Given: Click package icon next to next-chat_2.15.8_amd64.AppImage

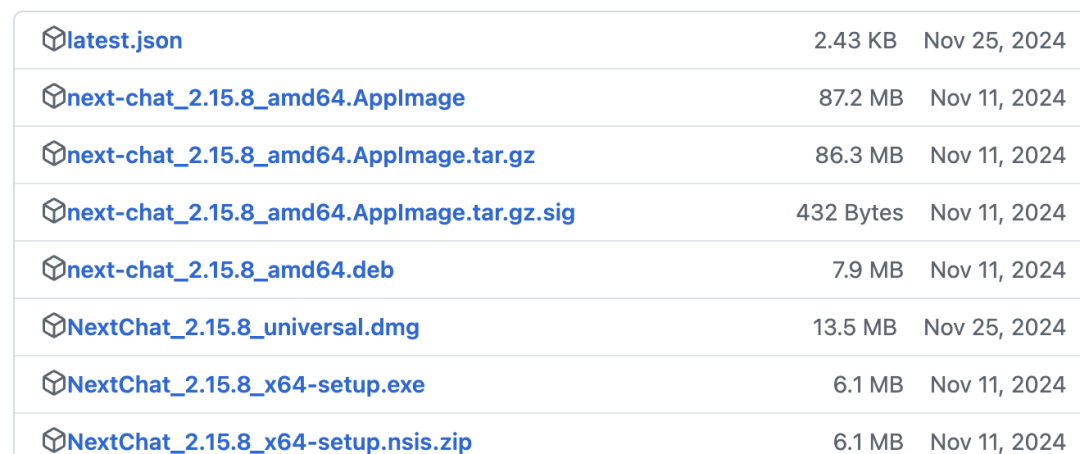Looking at the screenshot, I should [53, 97].
